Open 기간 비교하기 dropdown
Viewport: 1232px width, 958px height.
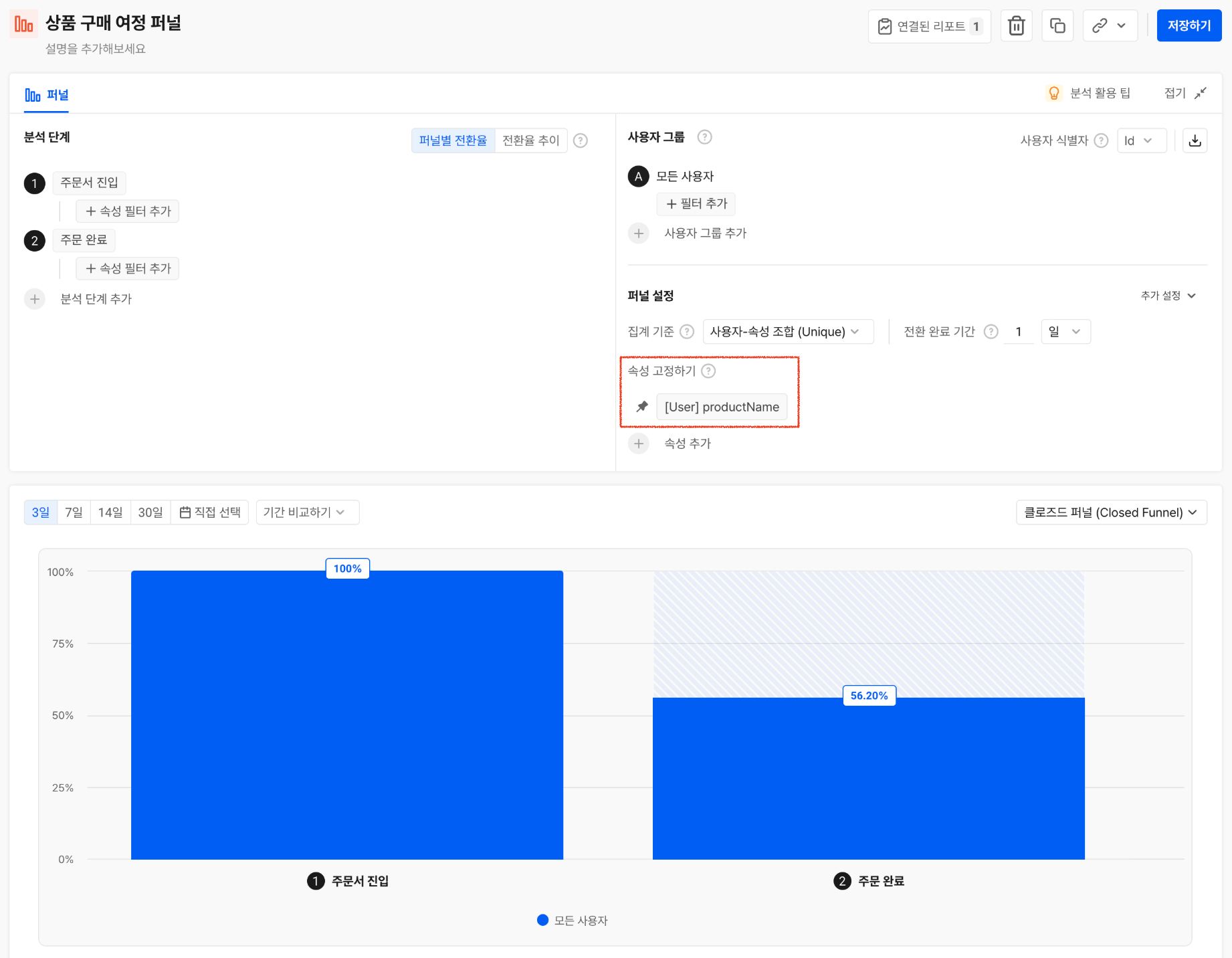tap(308, 512)
